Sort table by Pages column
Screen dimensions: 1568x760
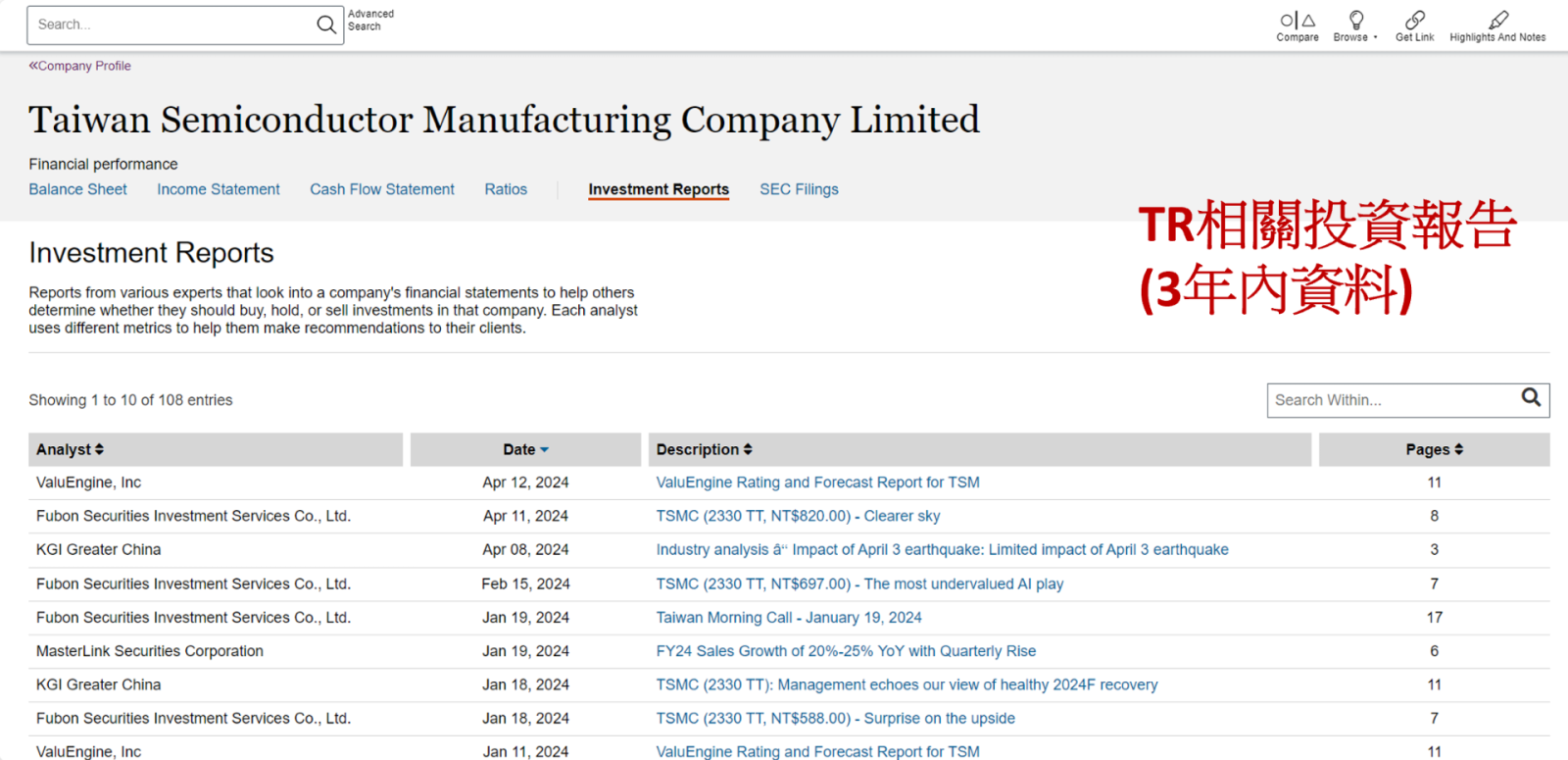click(x=1458, y=449)
